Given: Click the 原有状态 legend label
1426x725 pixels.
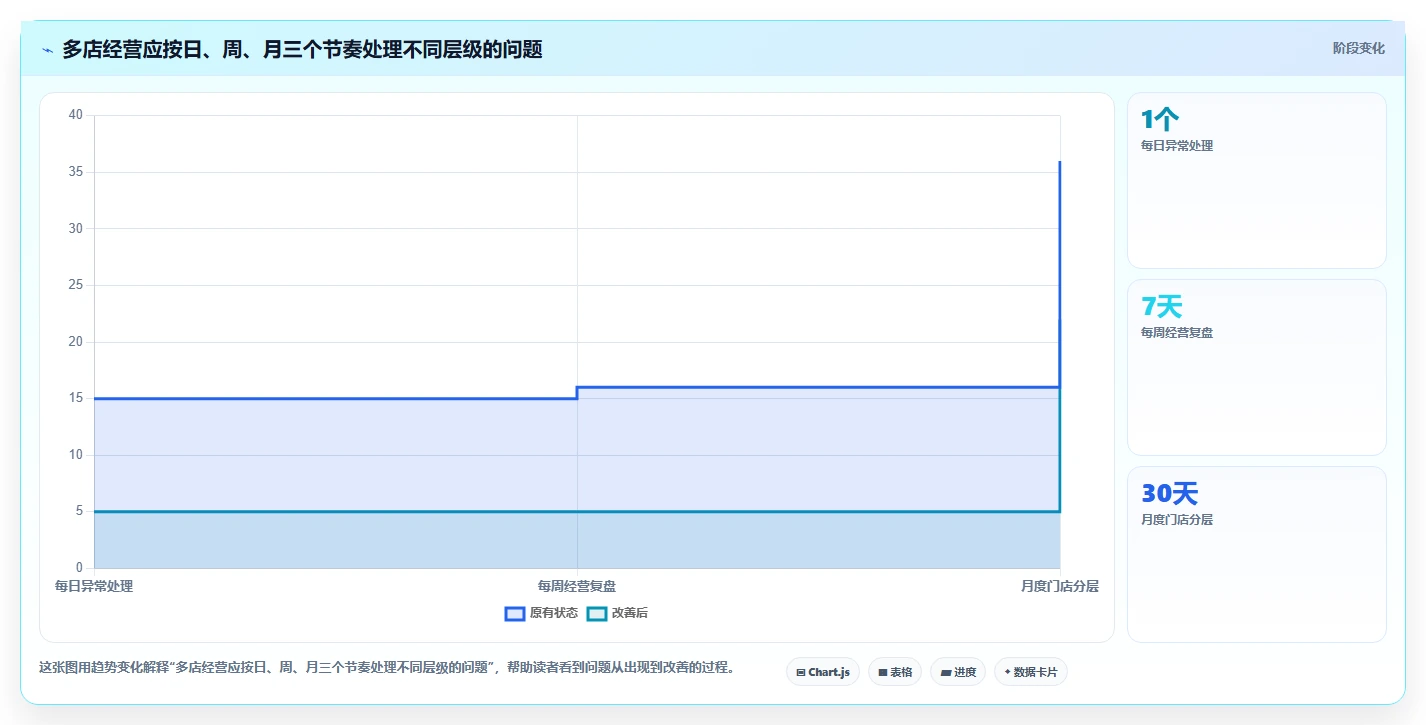Looking at the screenshot, I should point(554,613).
